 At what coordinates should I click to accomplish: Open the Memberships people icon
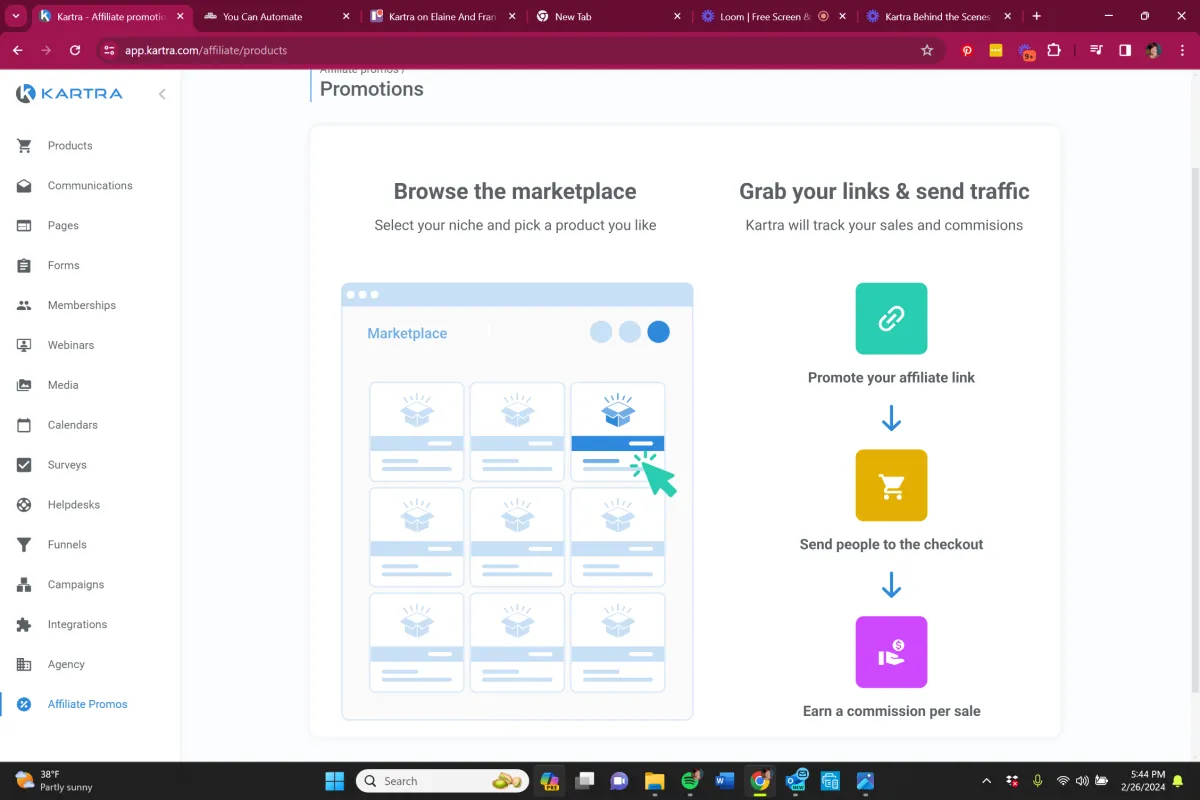(24, 306)
